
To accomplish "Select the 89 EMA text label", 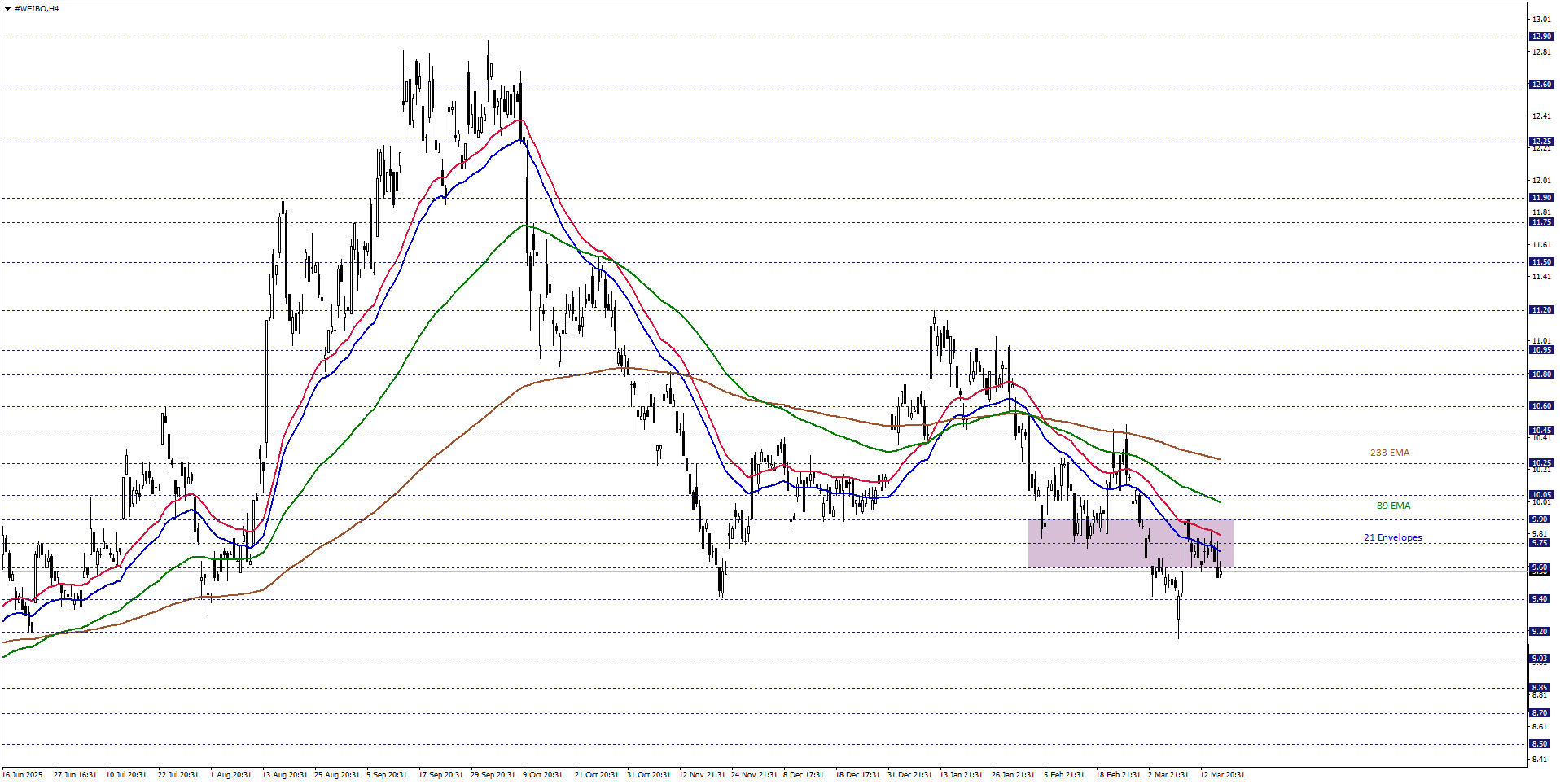I will pyautogui.click(x=1393, y=506).
